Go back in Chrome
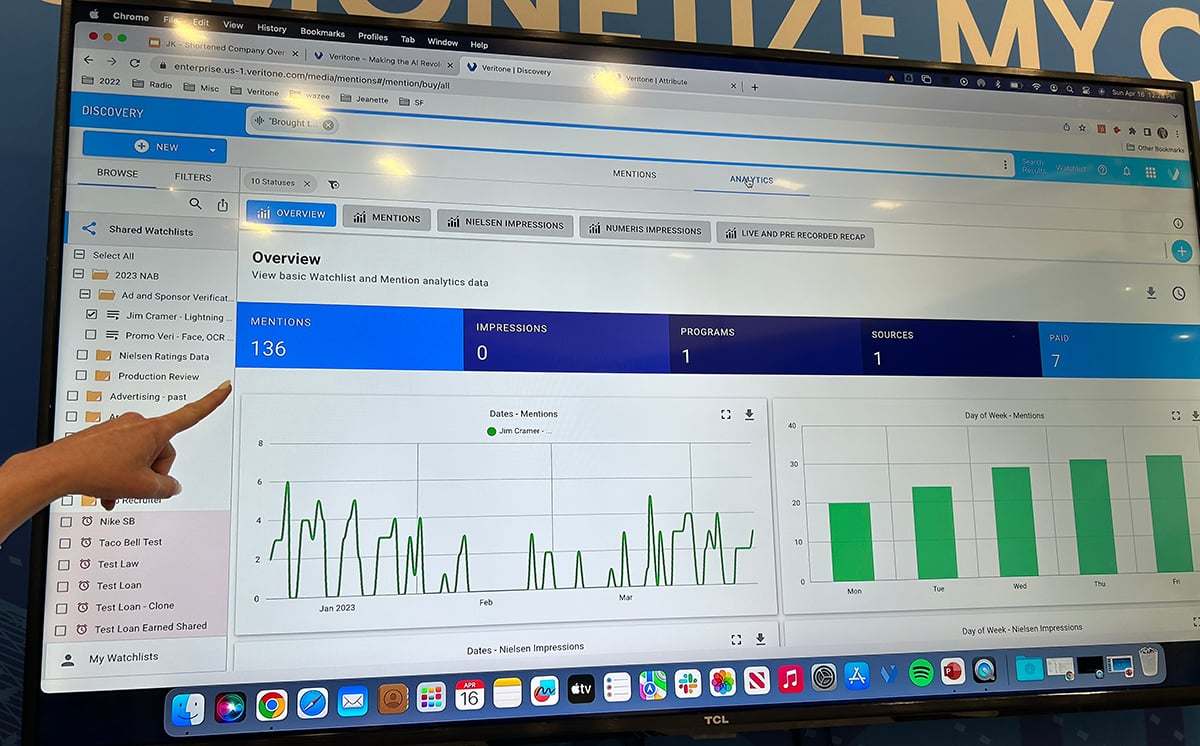Image resolution: width=1200 pixels, height=746 pixels. [x=88, y=60]
